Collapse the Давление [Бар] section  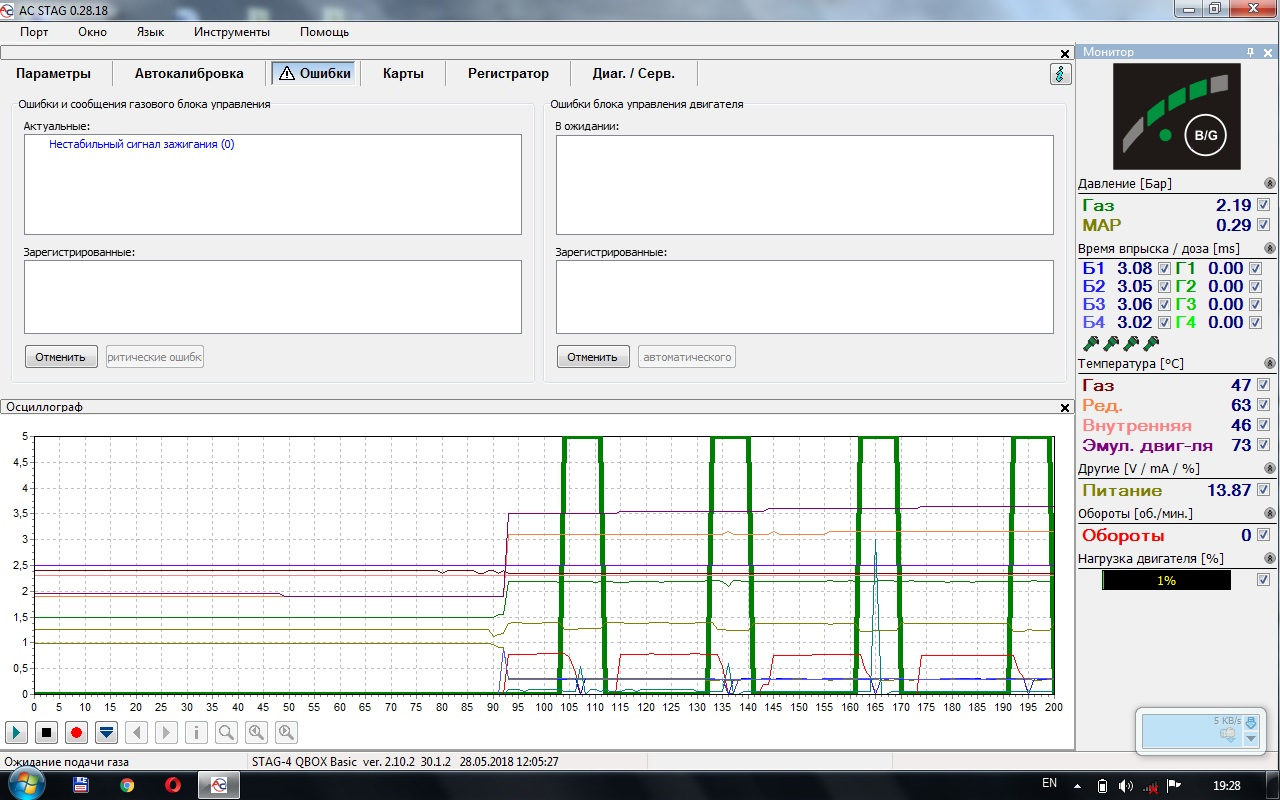tap(1269, 184)
